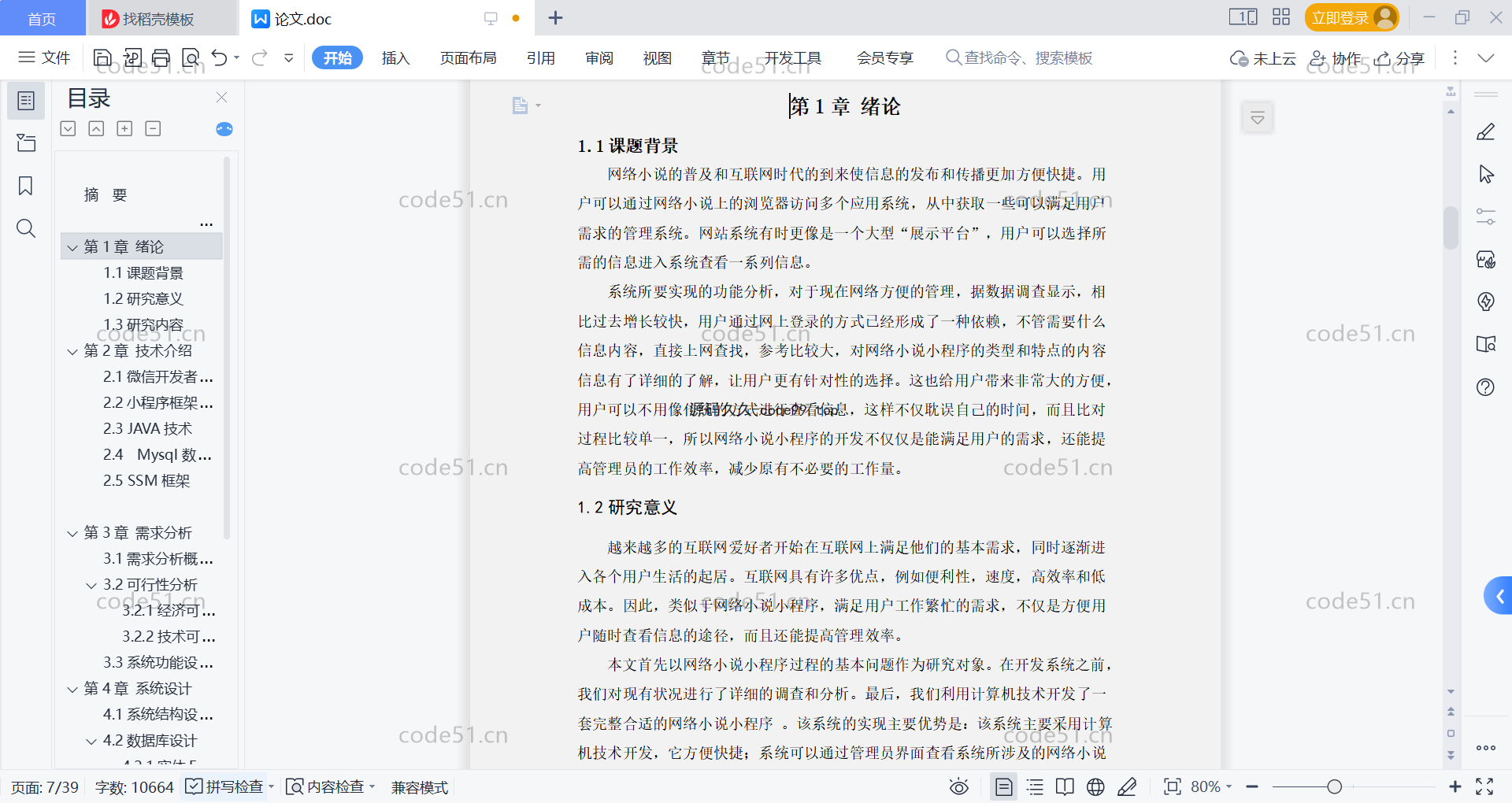Expand the ribbon with the chevron at top right

click(1485, 57)
